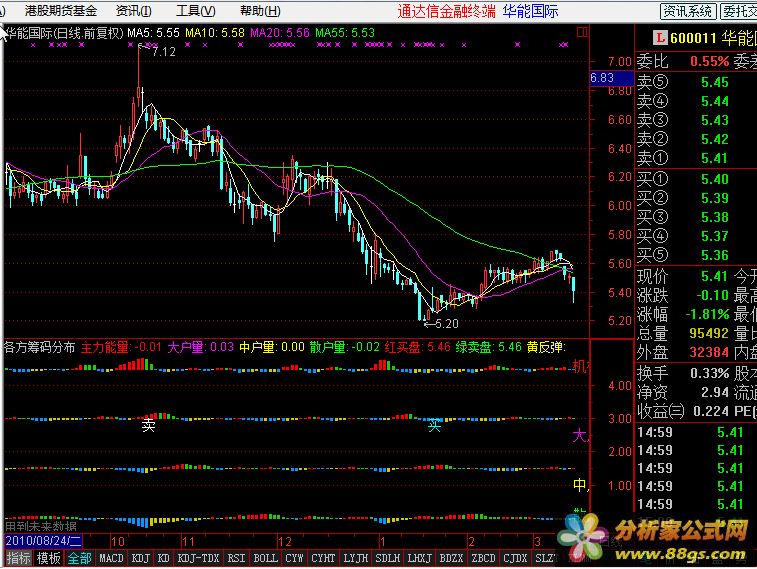This screenshot has width=757, height=569.
Task: Click the 卖⑤ price 5.45
Action: click(x=715, y=82)
